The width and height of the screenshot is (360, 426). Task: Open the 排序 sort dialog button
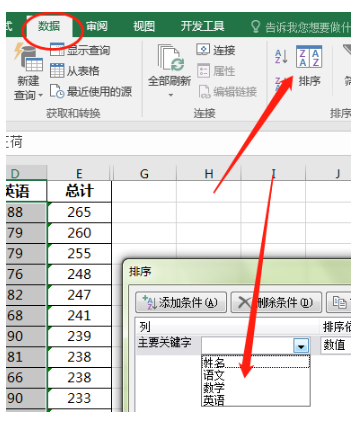click(309, 66)
